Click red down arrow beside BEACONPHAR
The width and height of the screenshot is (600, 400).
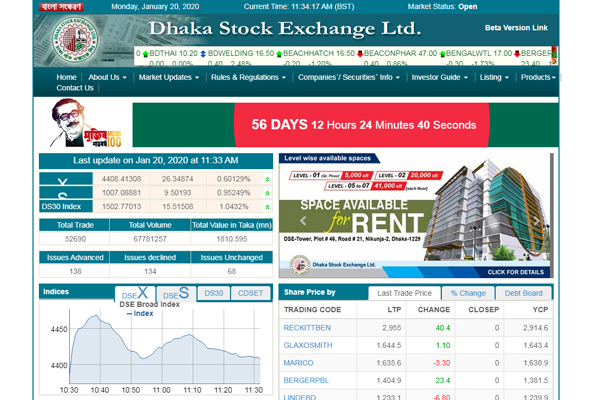click(360, 54)
